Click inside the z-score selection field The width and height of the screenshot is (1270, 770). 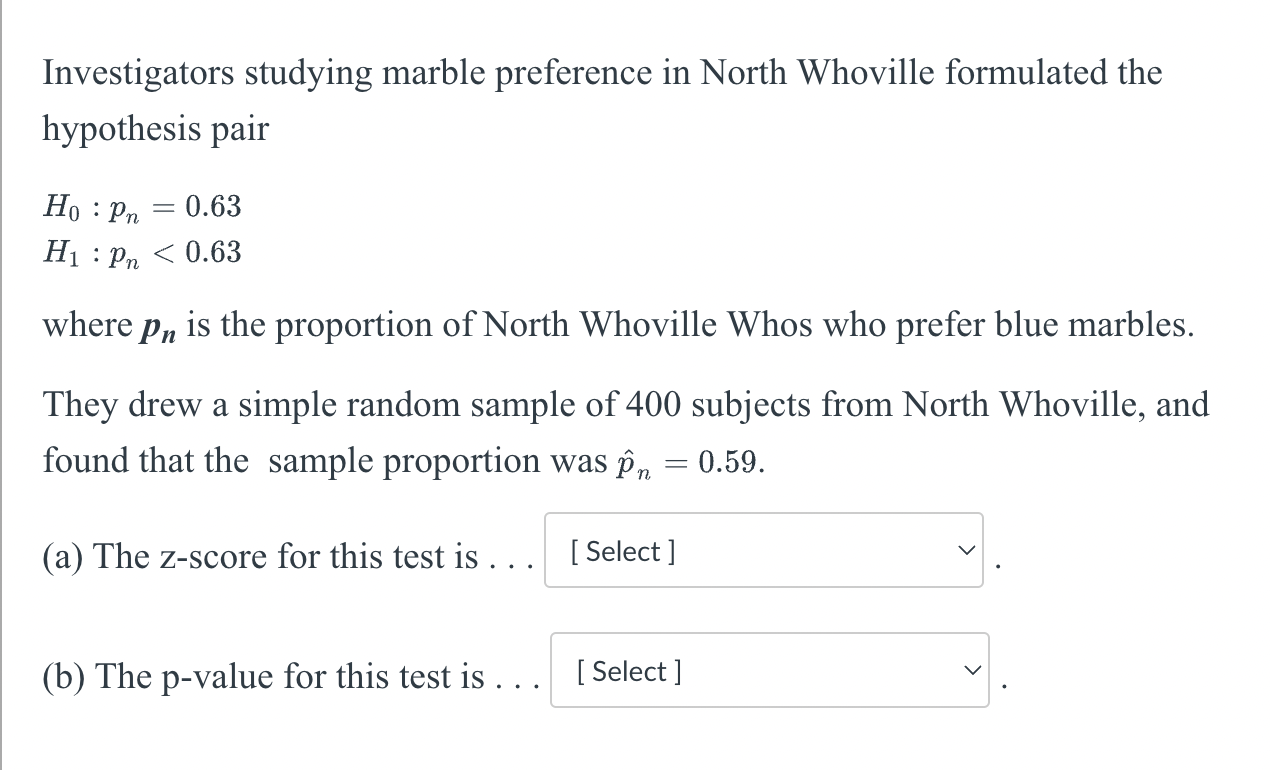click(x=763, y=550)
